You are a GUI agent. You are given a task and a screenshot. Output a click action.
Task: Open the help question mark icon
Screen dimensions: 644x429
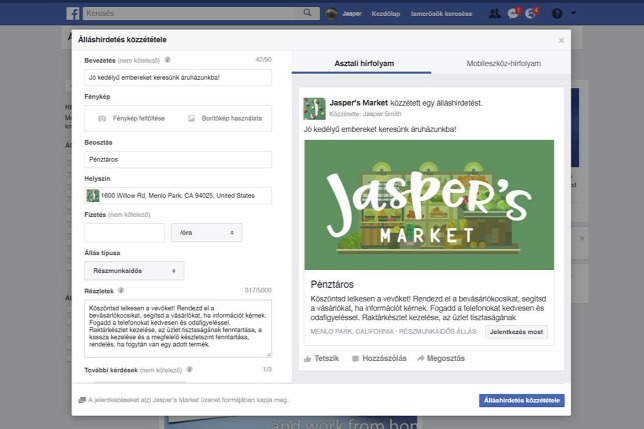pyautogui.click(x=557, y=14)
